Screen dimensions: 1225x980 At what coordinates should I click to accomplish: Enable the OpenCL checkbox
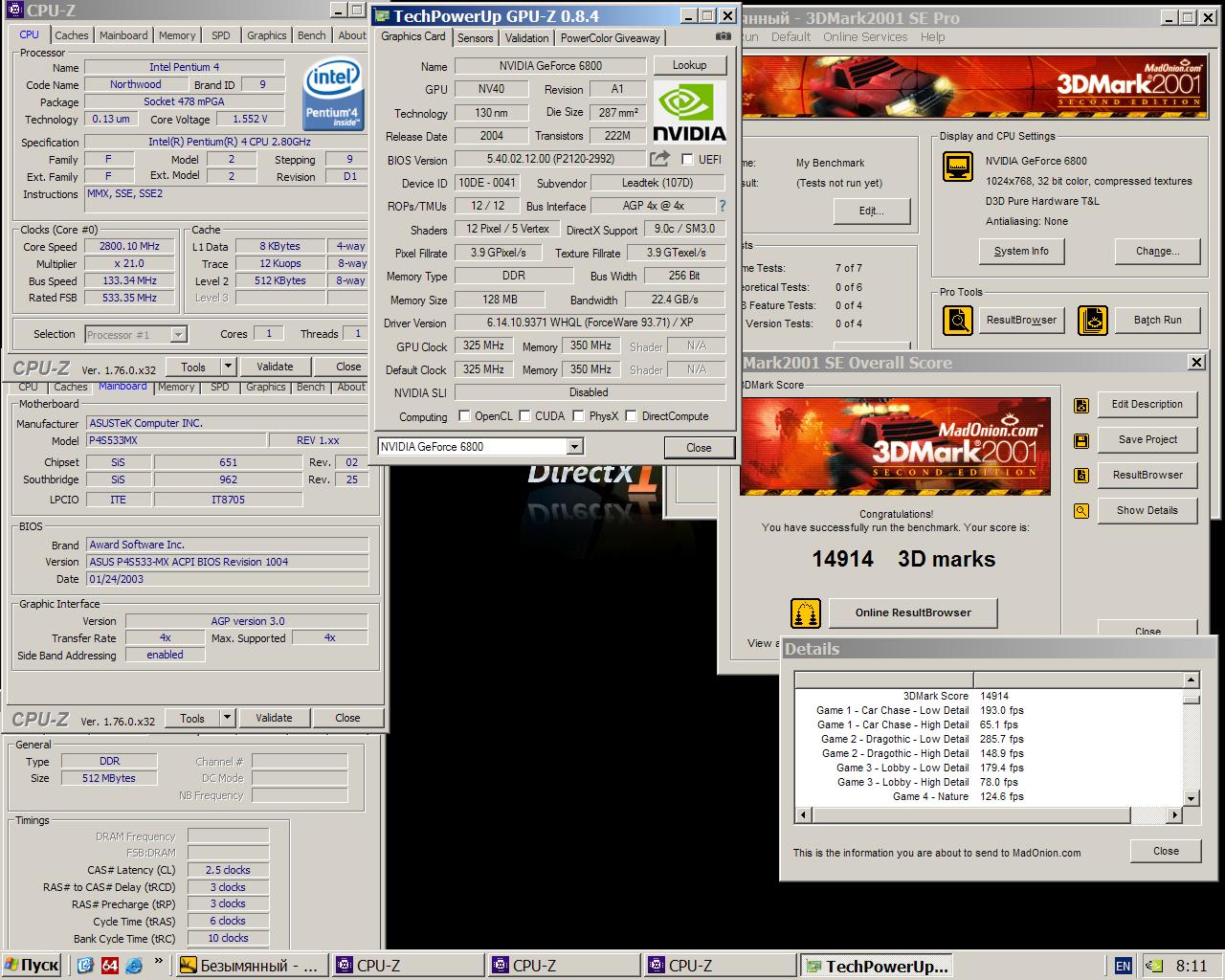(464, 416)
